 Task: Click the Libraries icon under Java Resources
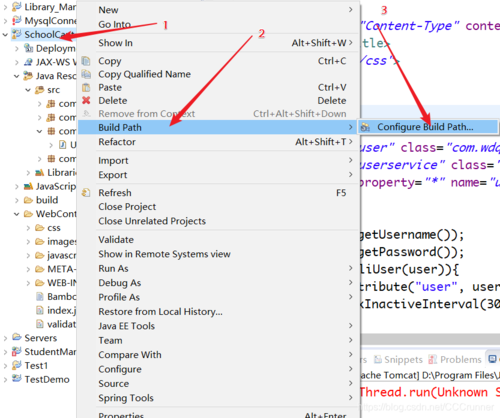coord(40,172)
